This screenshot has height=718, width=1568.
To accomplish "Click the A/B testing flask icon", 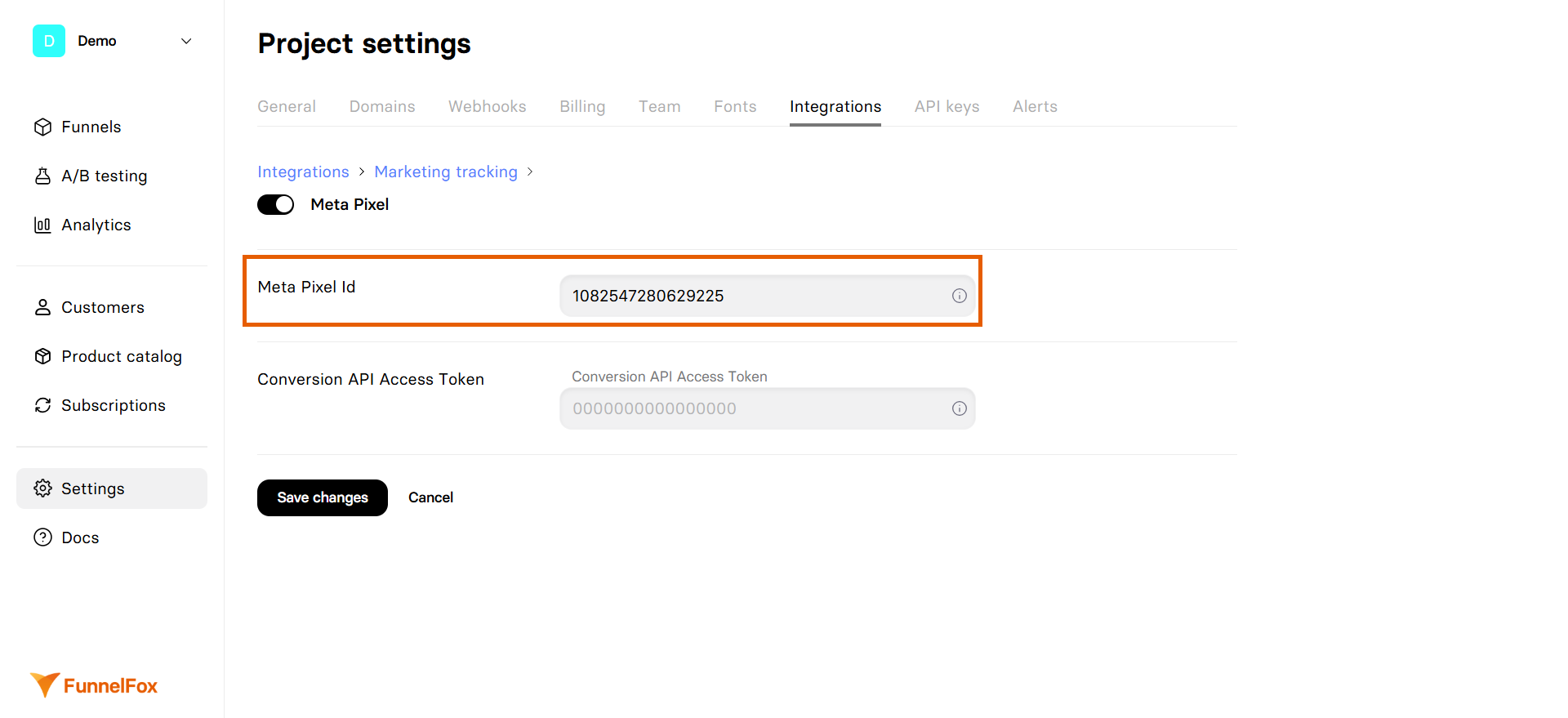I will pyautogui.click(x=42, y=176).
